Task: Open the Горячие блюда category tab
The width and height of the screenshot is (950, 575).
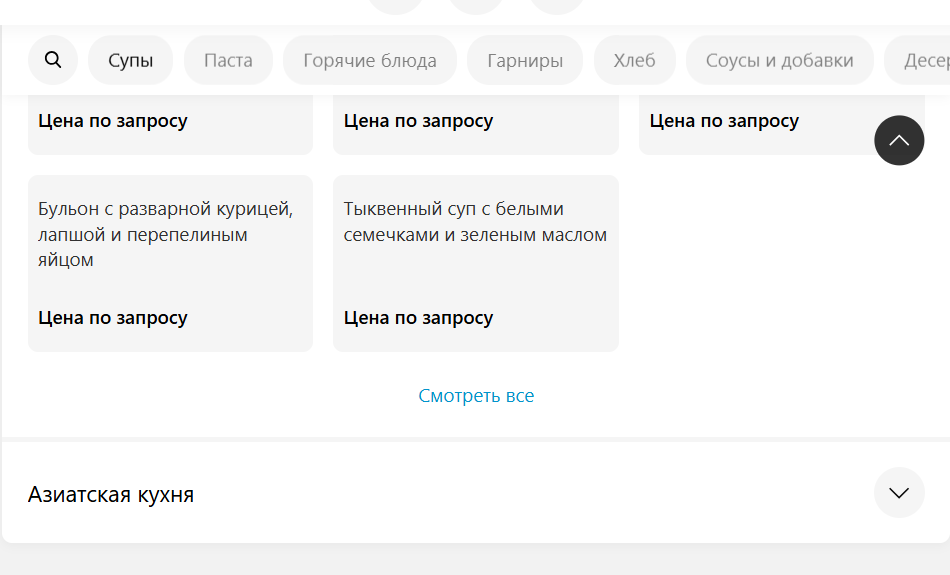Action: pyautogui.click(x=370, y=60)
